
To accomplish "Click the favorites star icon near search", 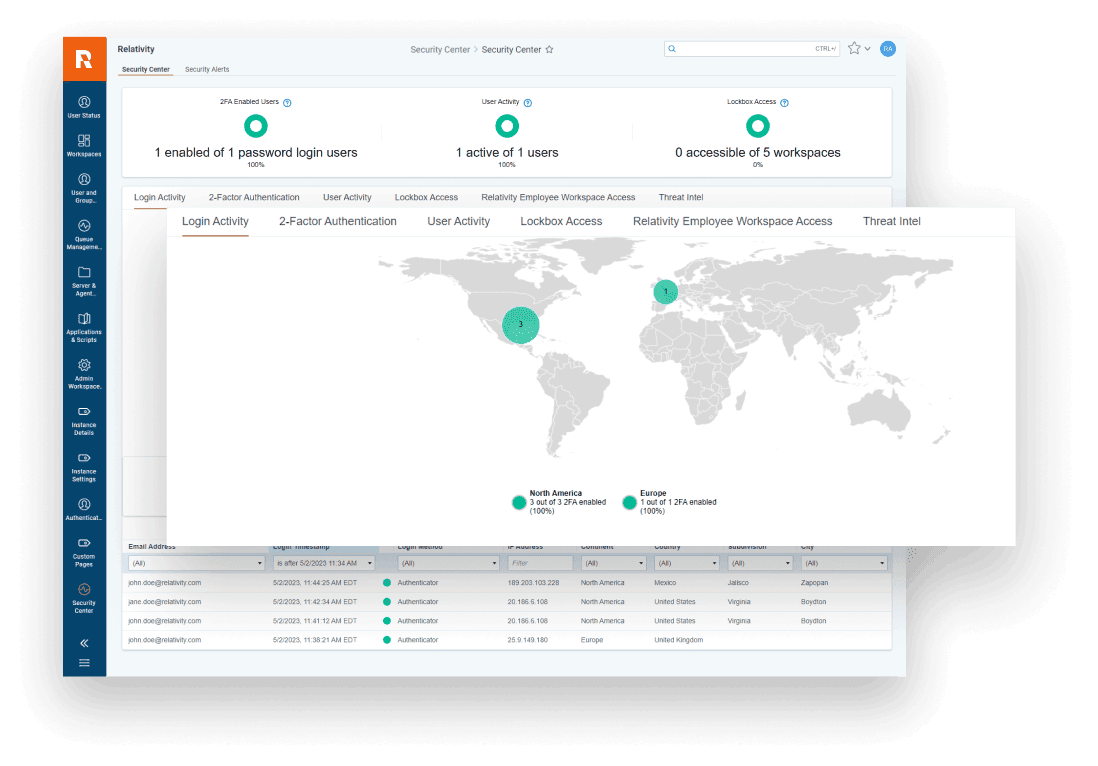I will tap(854, 48).
